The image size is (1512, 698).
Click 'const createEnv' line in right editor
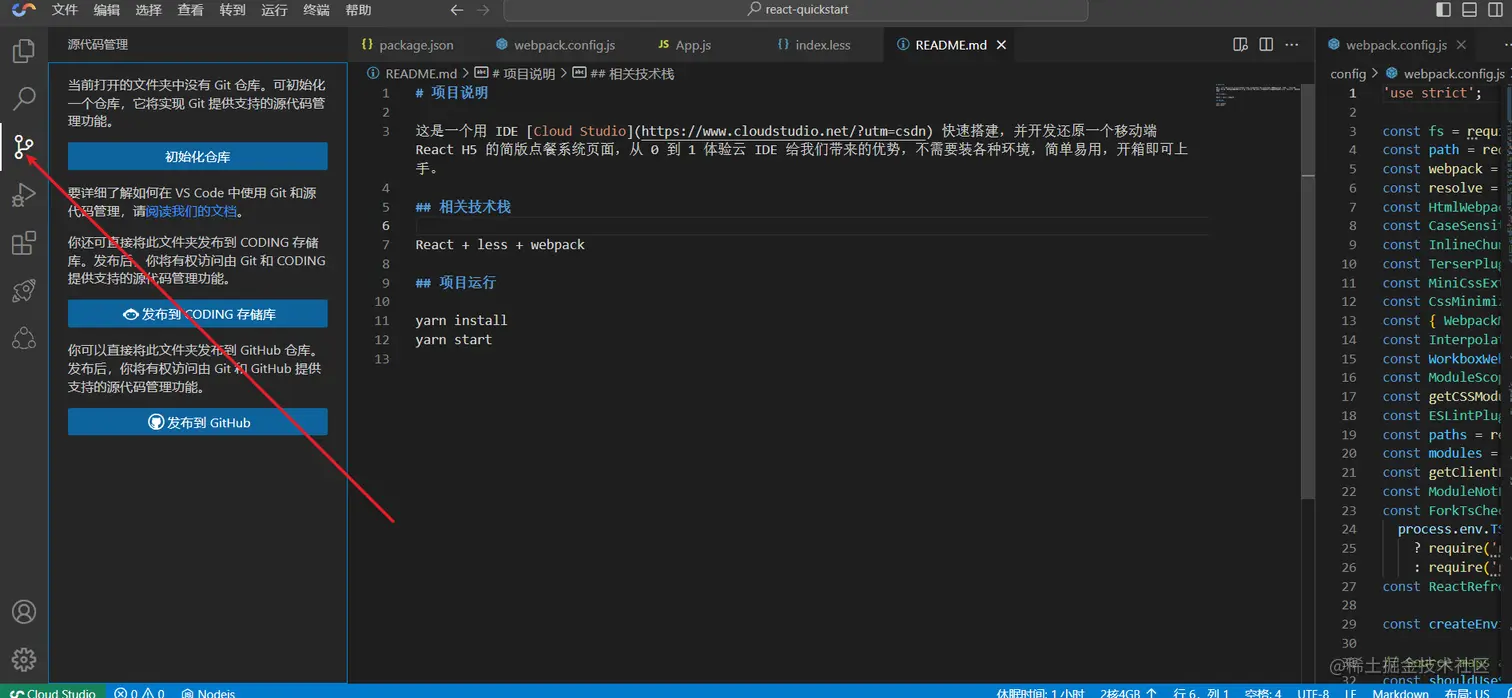(1442, 624)
